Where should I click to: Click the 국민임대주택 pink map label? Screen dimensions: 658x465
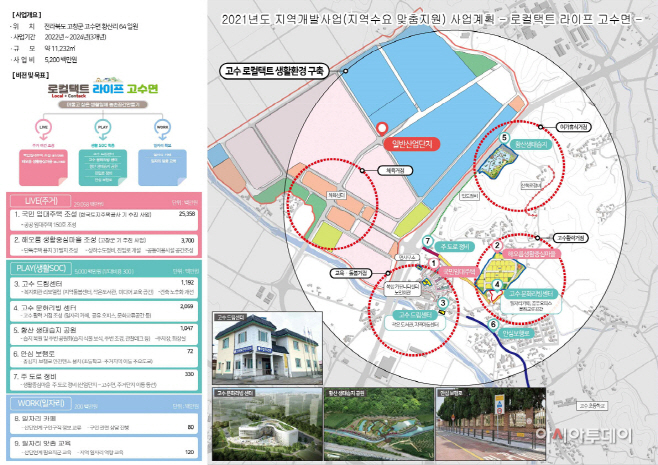coord(459,272)
